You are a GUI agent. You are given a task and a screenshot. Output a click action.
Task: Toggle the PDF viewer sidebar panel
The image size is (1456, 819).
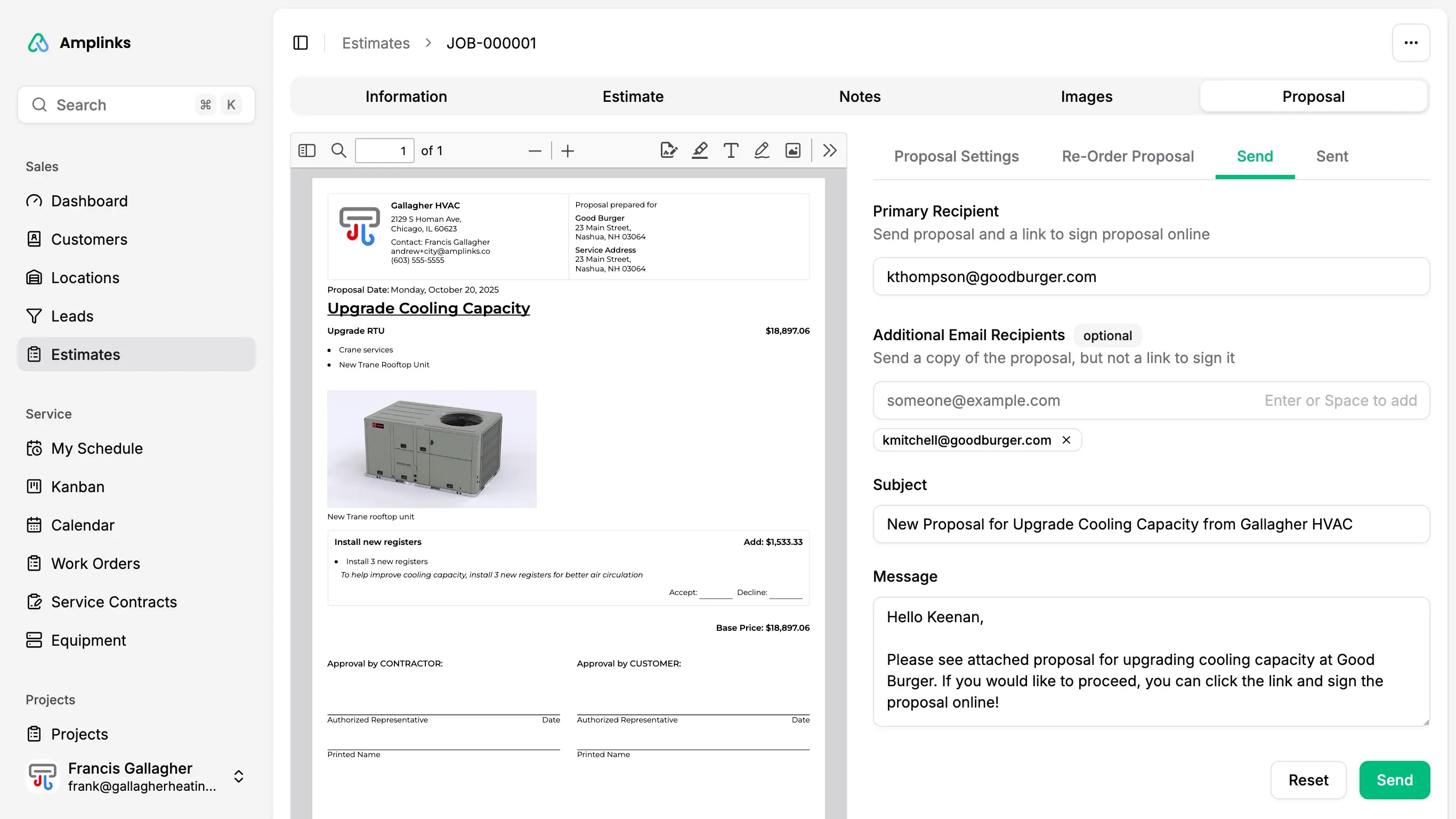[307, 150]
